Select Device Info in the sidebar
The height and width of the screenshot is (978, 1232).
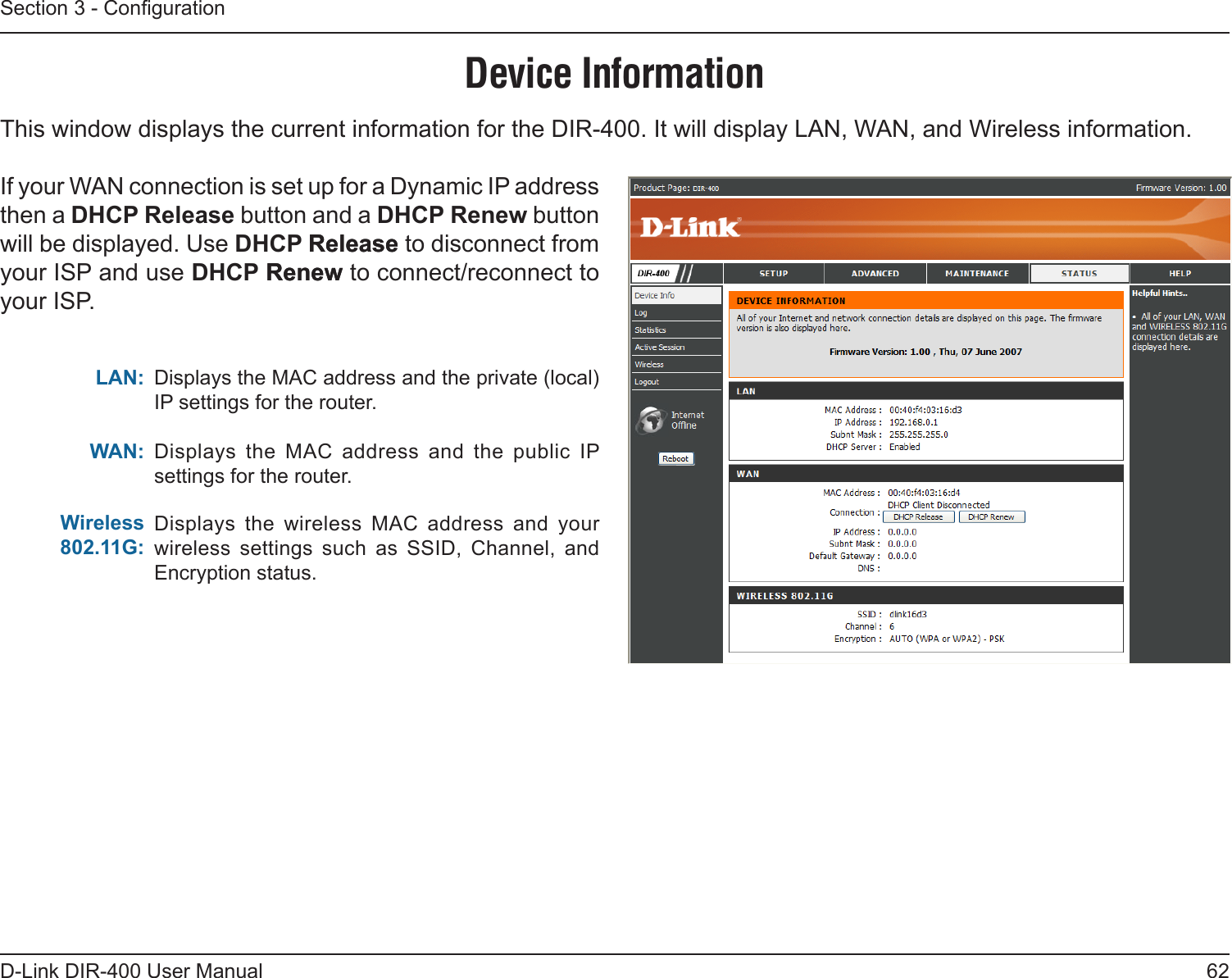[676, 295]
